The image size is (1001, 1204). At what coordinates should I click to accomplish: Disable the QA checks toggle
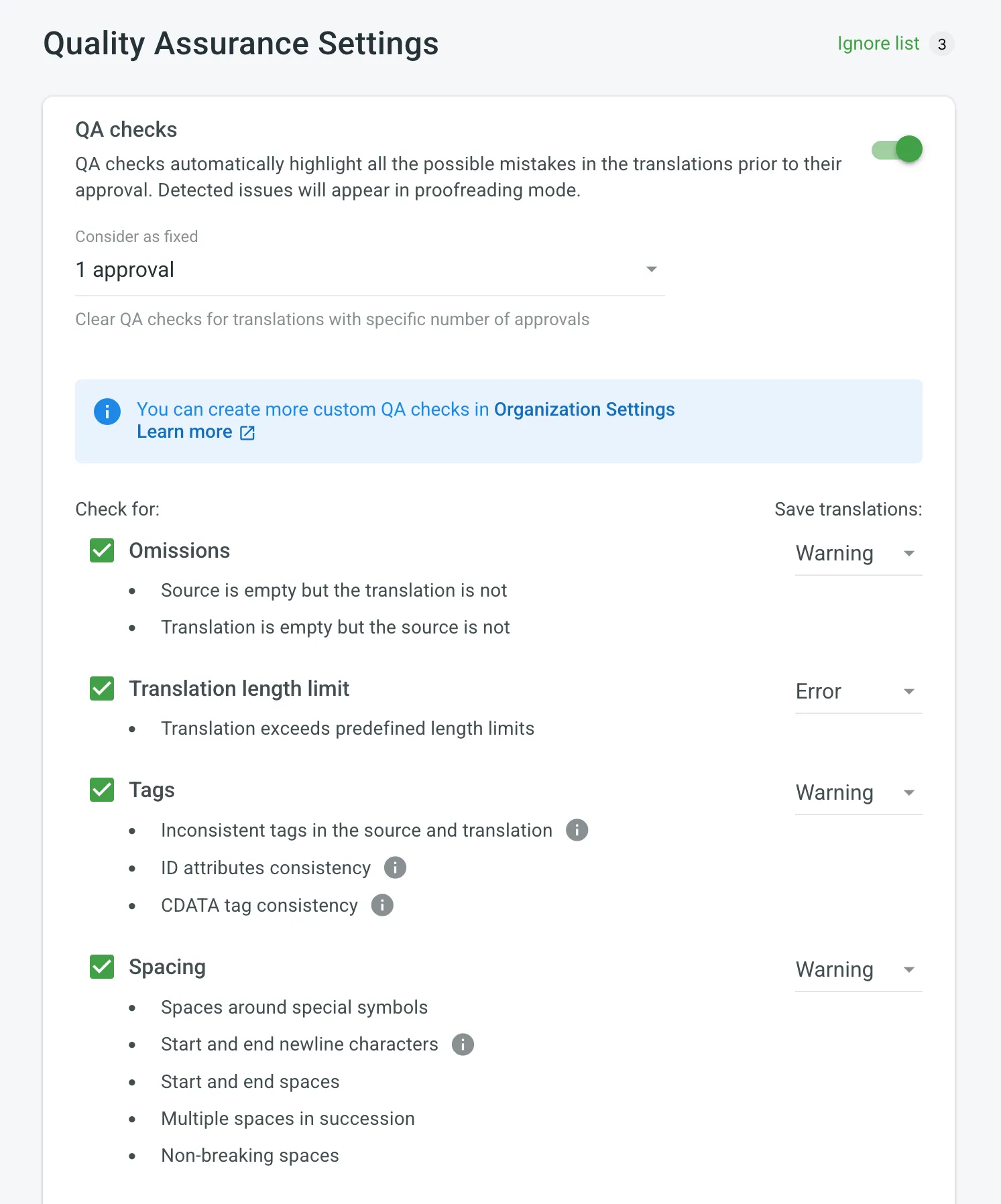[x=897, y=149]
